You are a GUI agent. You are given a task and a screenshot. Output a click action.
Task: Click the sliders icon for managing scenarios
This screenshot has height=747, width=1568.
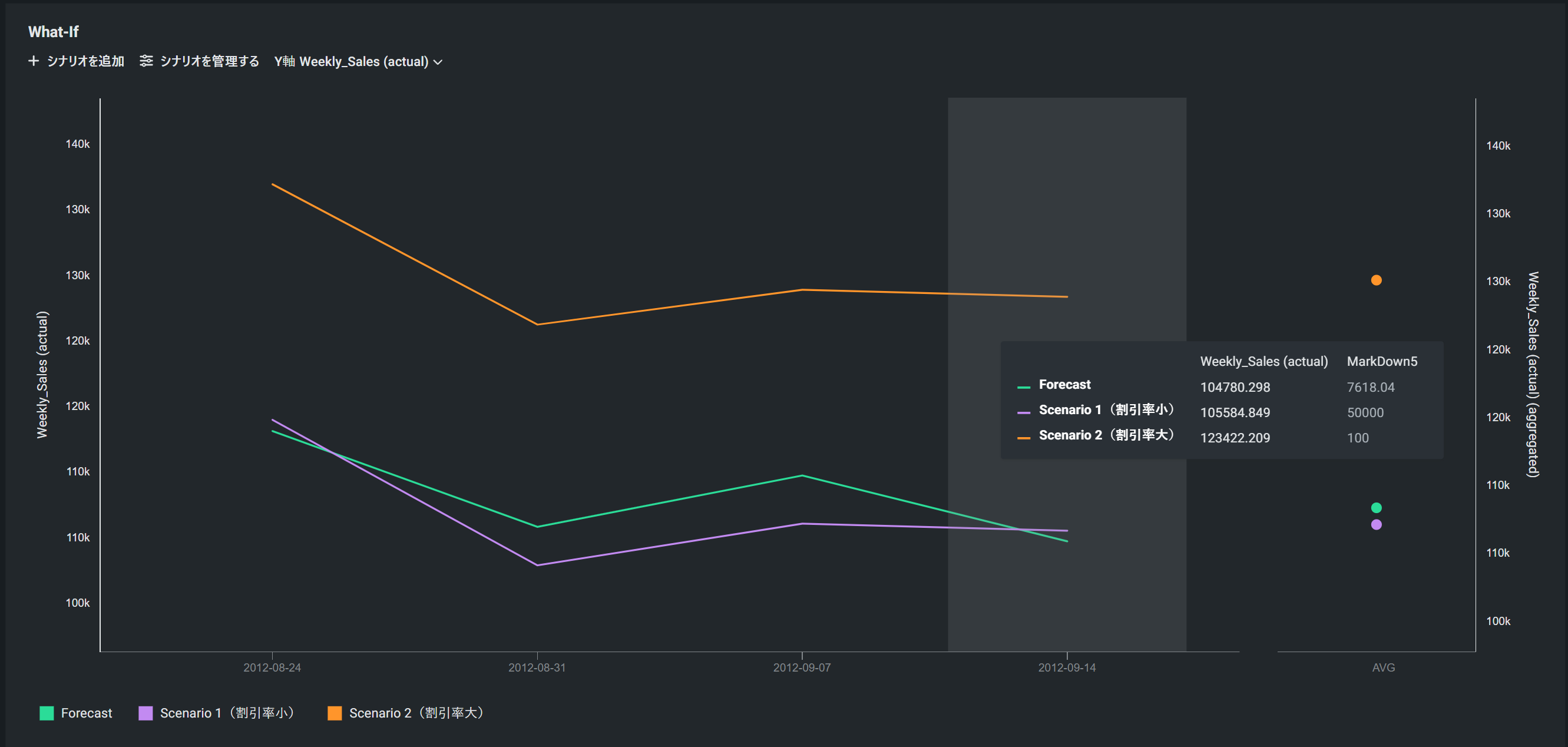[x=146, y=61]
